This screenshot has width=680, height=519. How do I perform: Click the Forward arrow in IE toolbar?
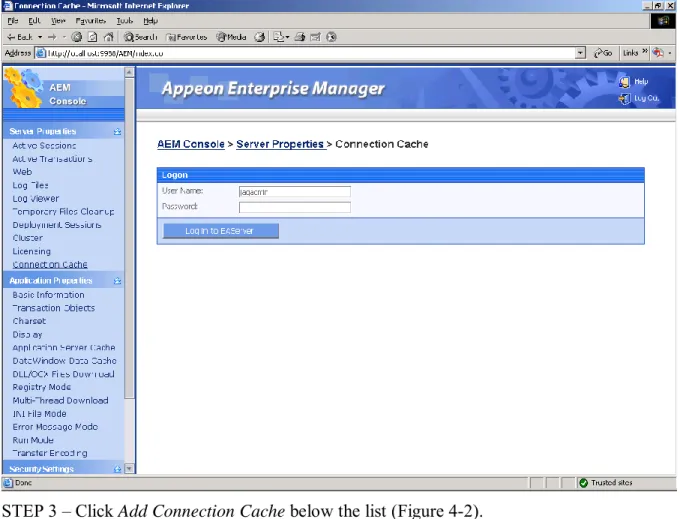coord(52,37)
